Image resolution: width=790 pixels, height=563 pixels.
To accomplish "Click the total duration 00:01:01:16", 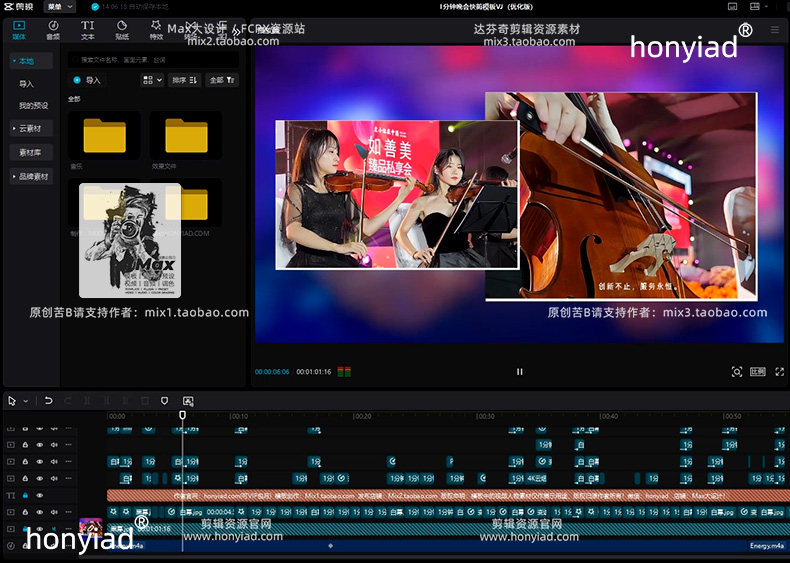I will (313, 372).
